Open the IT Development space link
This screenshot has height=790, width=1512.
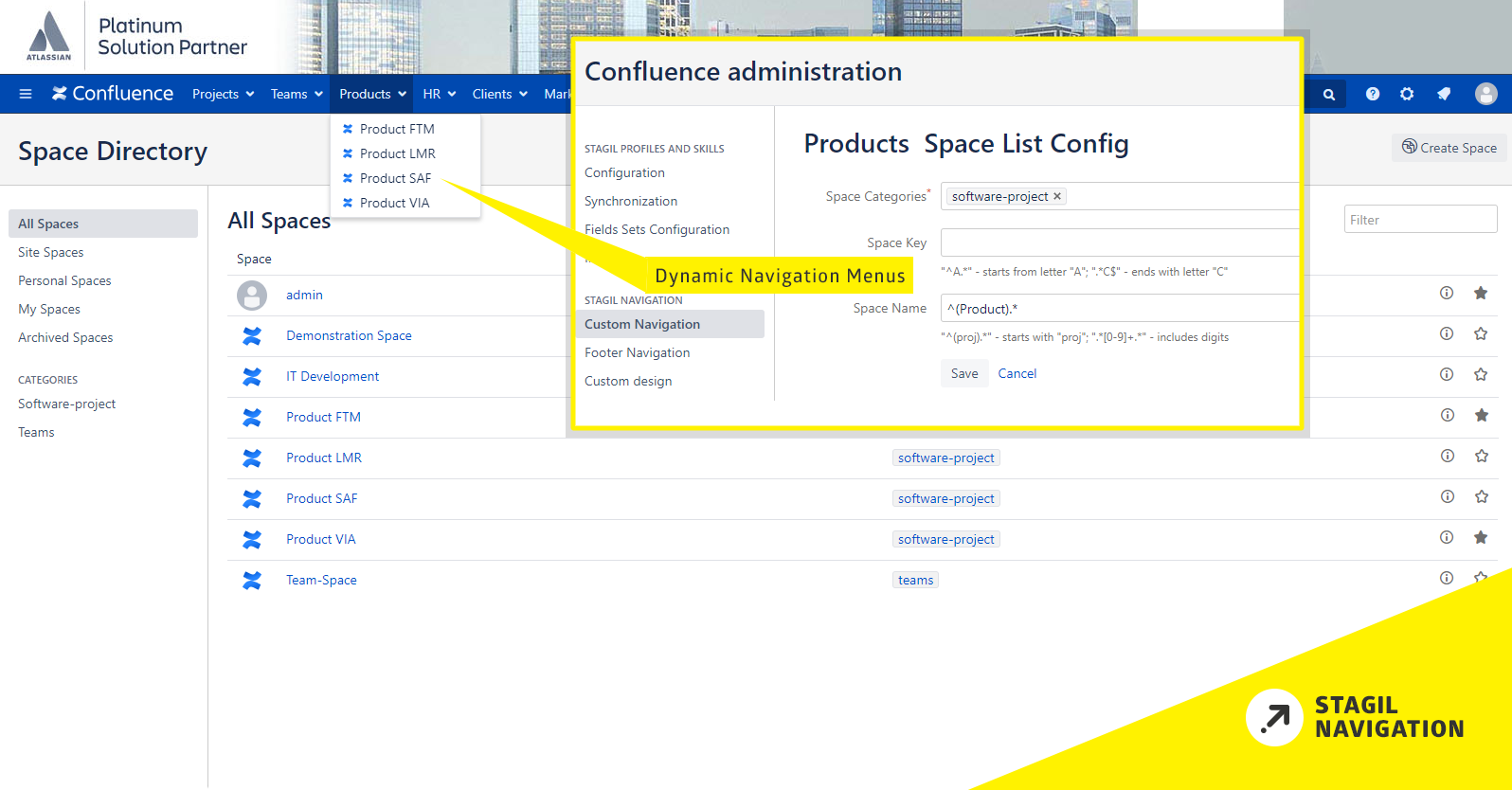pyautogui.click(x=333, y=376)
